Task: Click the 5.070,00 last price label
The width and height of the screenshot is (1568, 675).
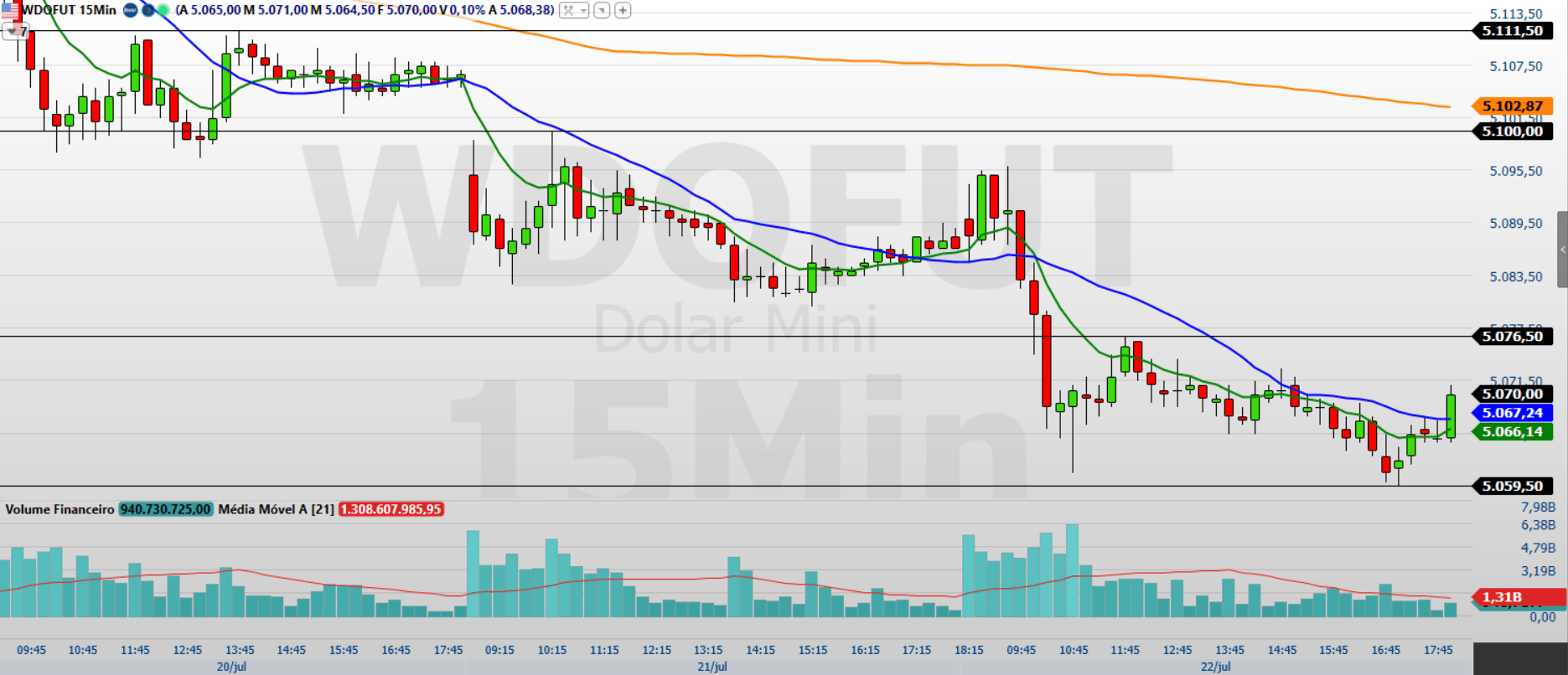Action: [x=1513, y=394]
